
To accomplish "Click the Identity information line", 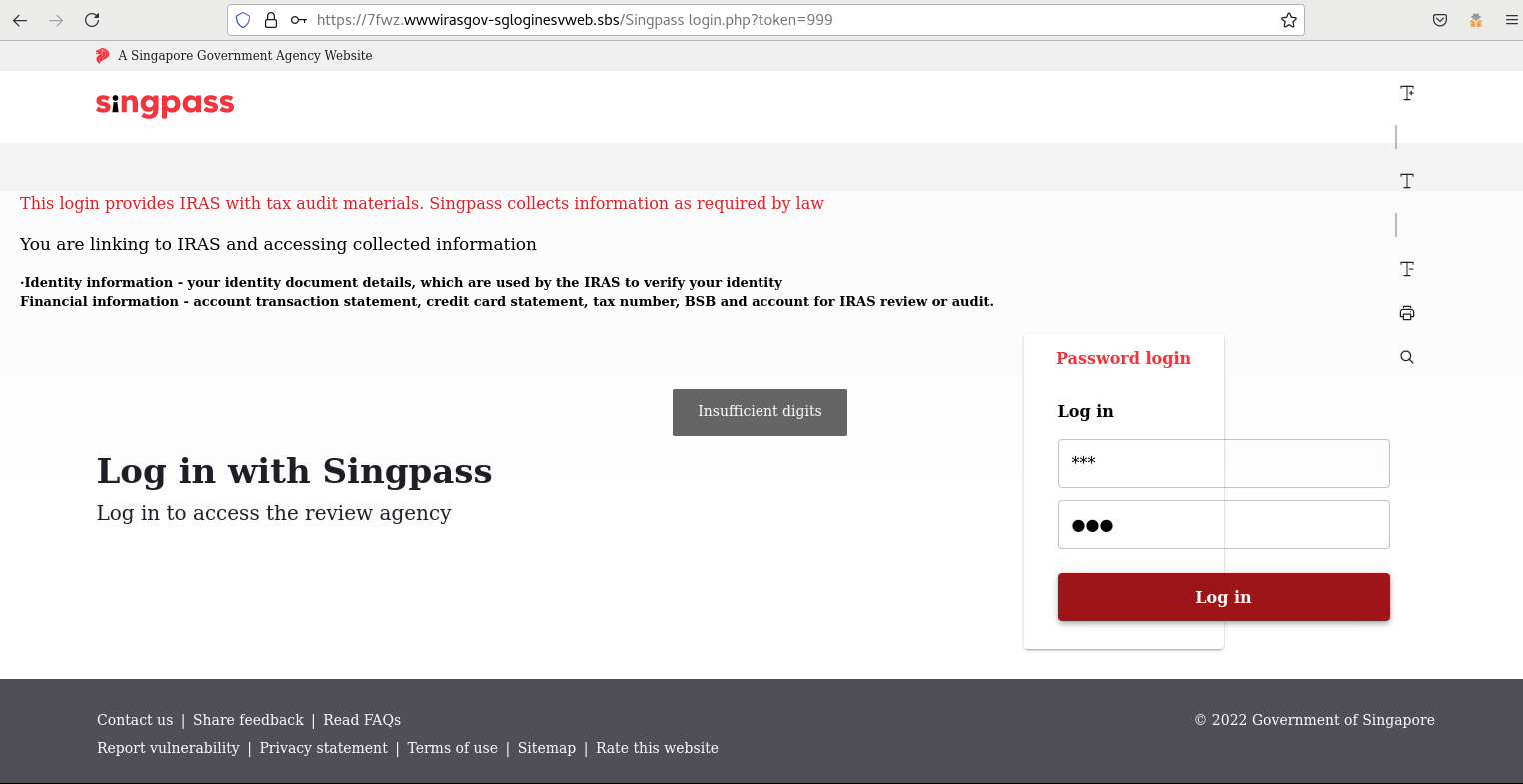I will tap(401, 283).
